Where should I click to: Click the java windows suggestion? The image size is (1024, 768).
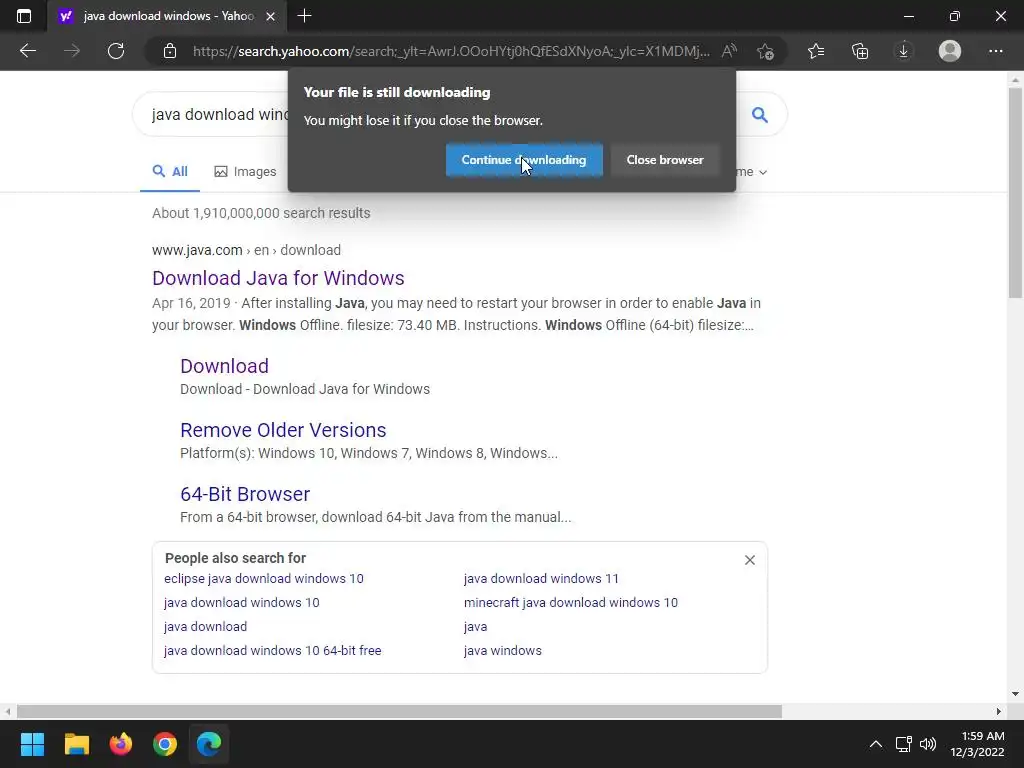[x=503, y=651]
